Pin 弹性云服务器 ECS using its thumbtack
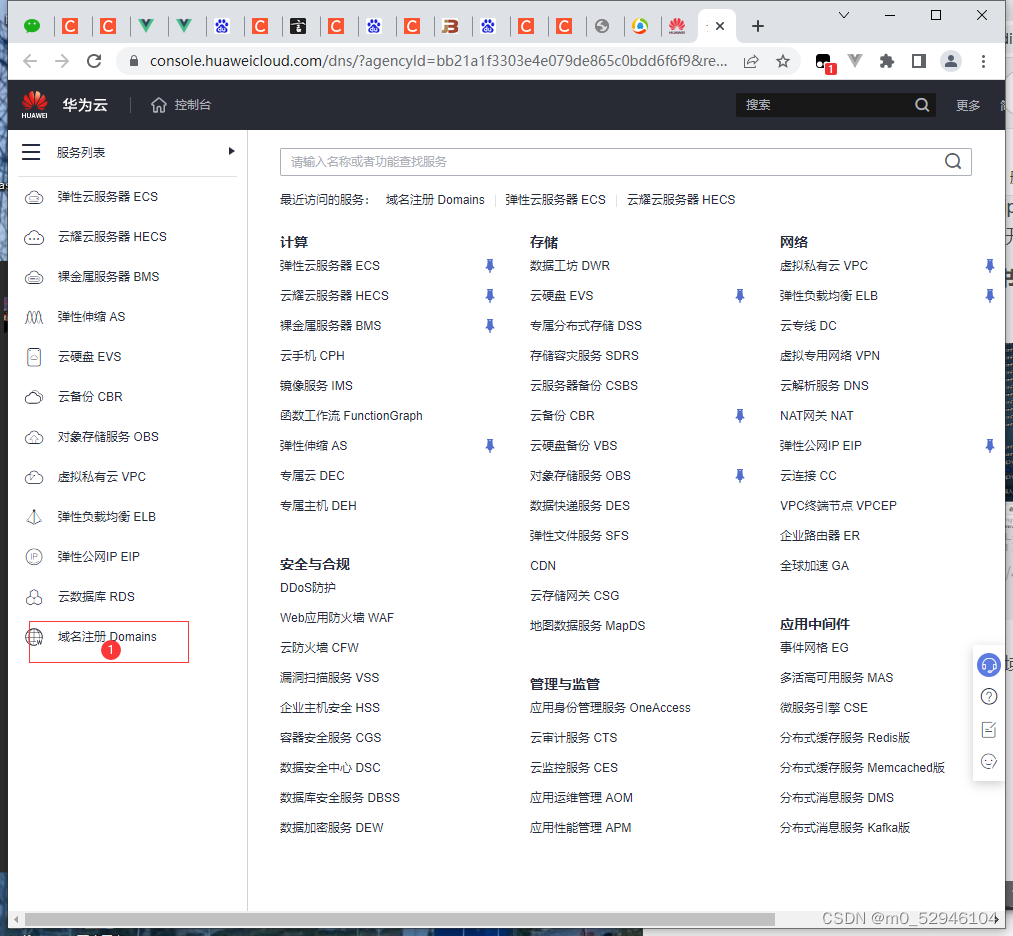This screenshot has height=936, width=1013. click(489, 265)
